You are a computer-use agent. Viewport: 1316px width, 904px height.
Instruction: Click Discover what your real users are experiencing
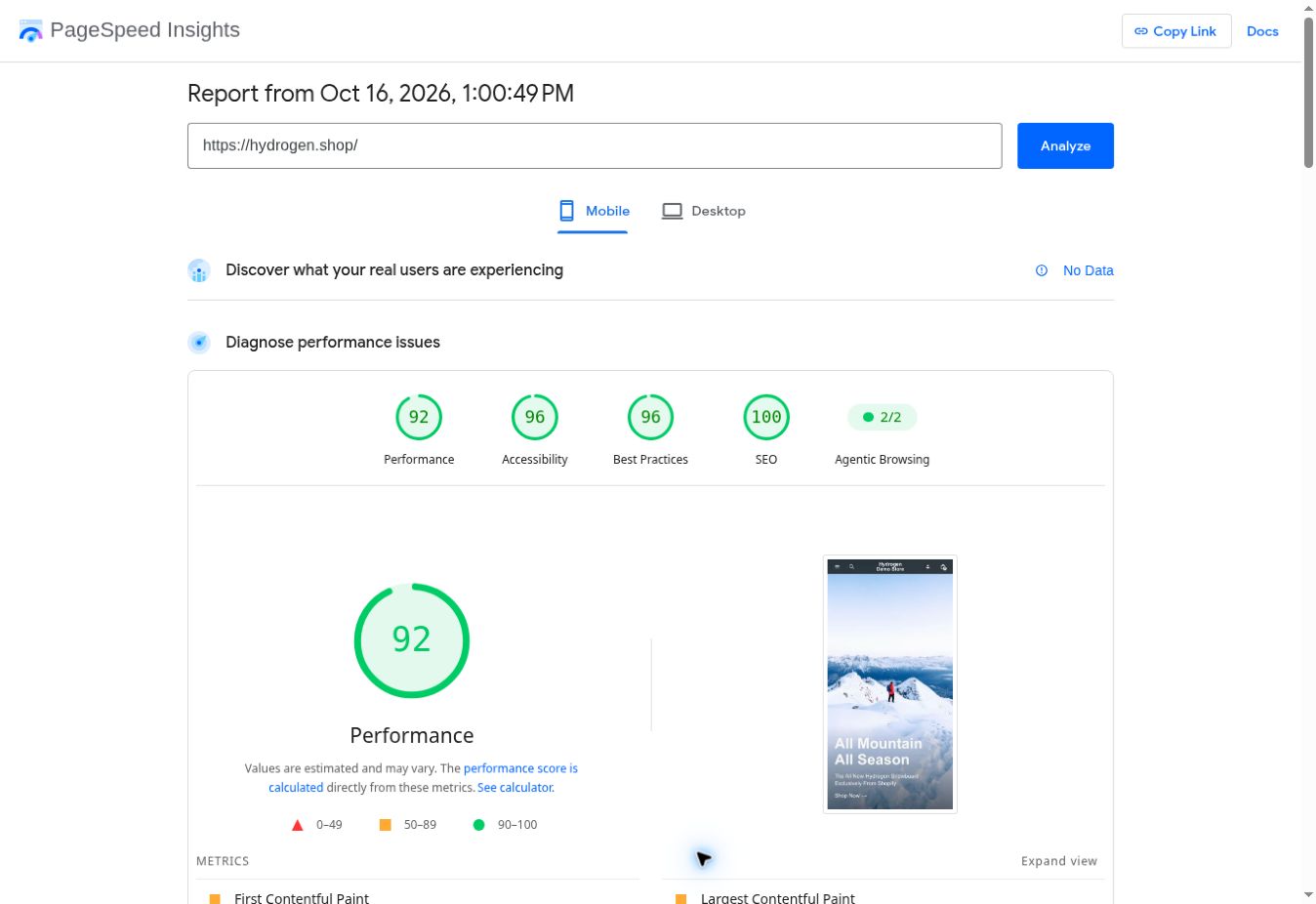pos(394,270)
